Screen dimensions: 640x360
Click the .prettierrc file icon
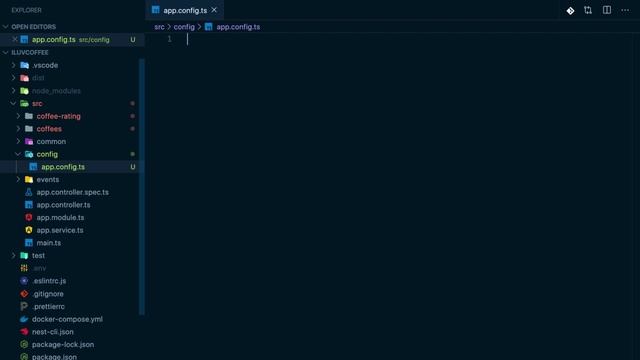[x=24, y=306]
